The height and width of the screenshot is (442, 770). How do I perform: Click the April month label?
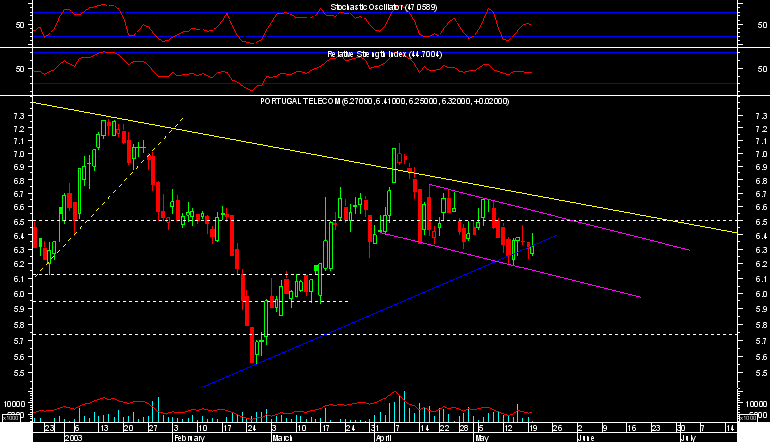tap(384, 438)
